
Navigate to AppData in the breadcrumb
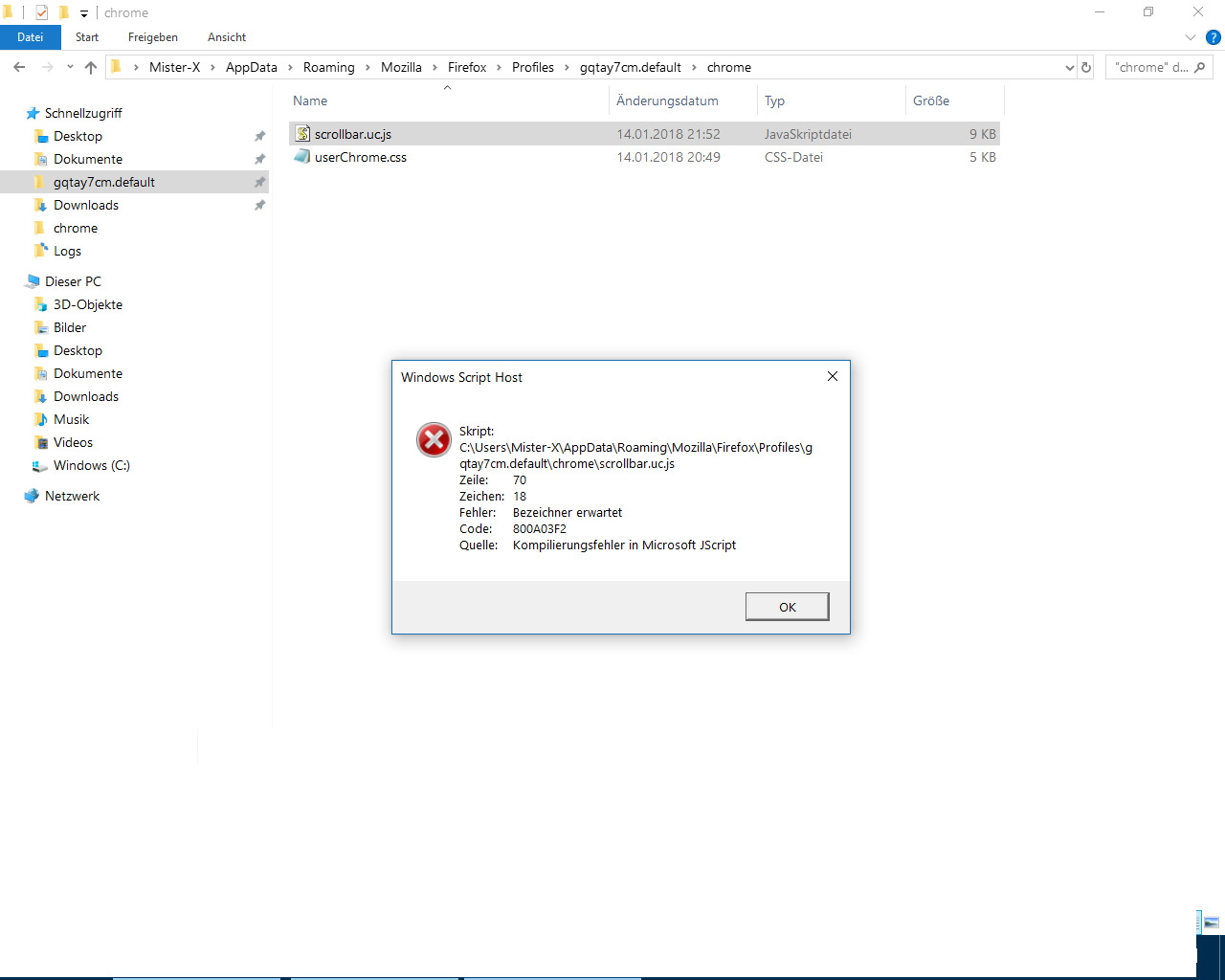pyautogui.click(x=252, y=67)
